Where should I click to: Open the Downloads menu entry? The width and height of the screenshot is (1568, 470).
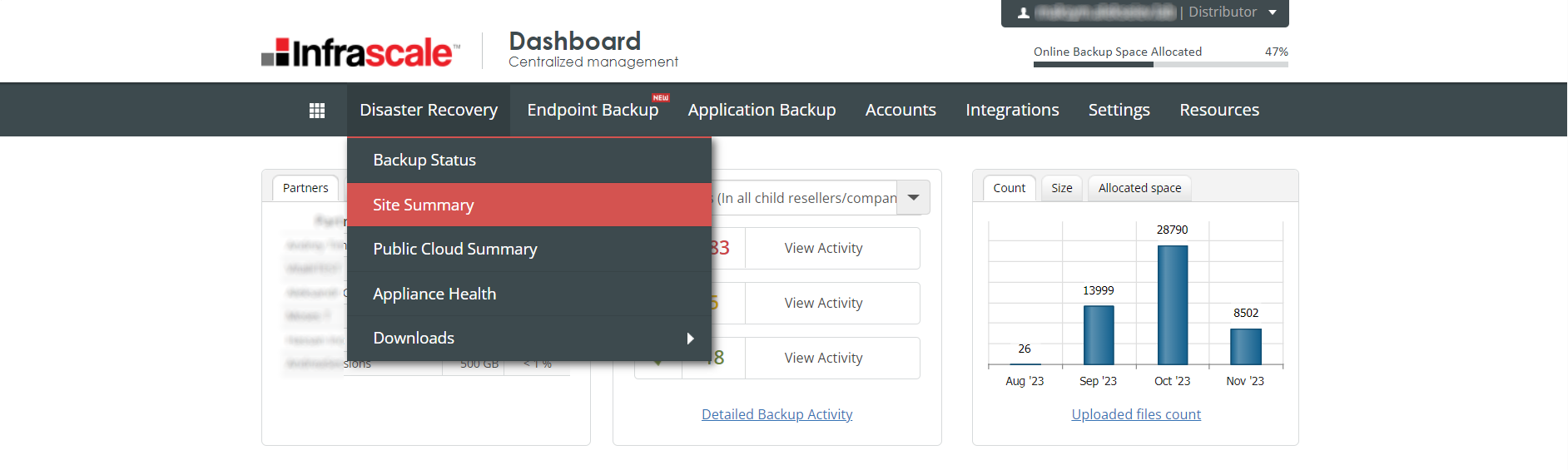pos(529,338)
